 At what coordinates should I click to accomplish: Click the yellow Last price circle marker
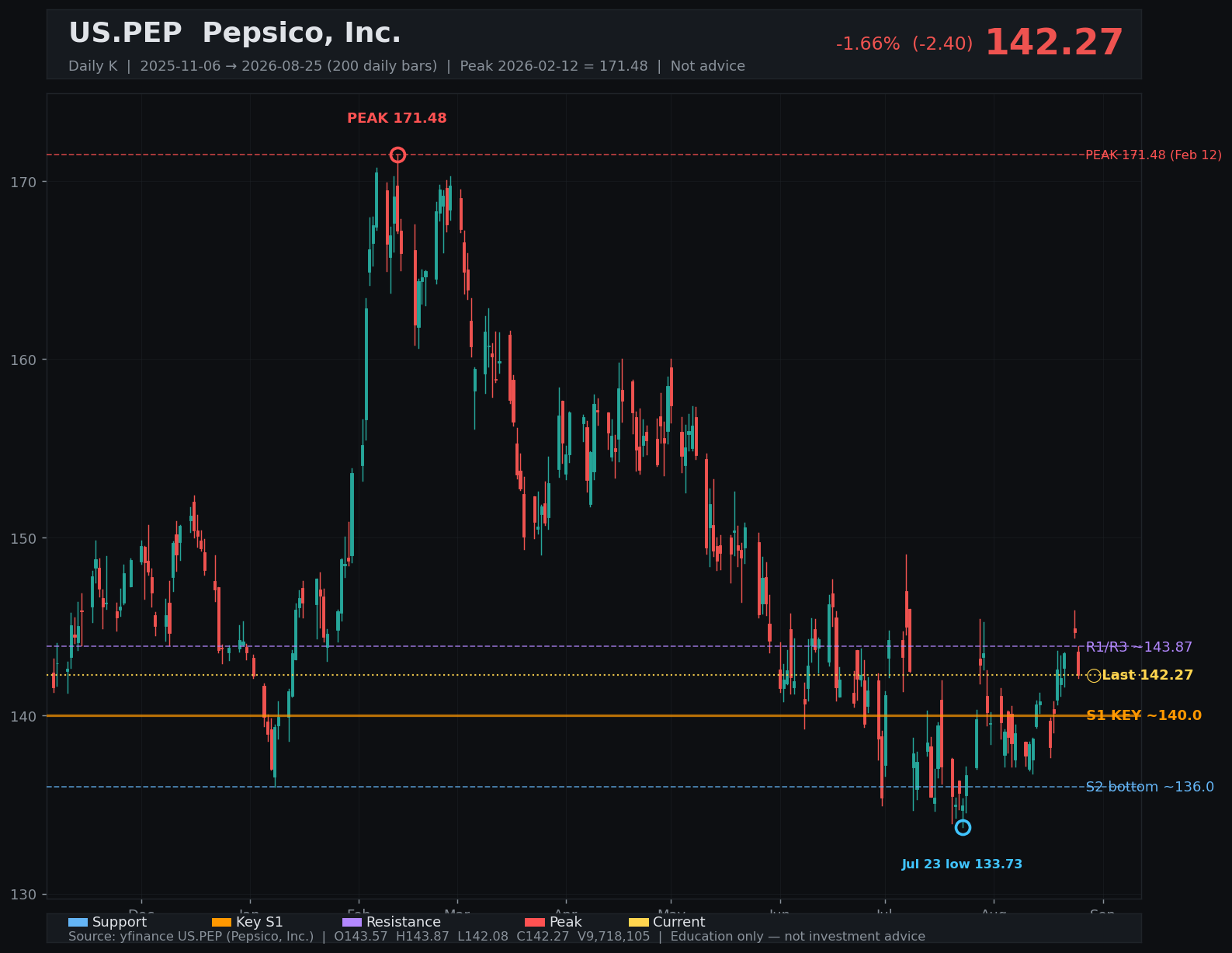[x=1094, y=676]
